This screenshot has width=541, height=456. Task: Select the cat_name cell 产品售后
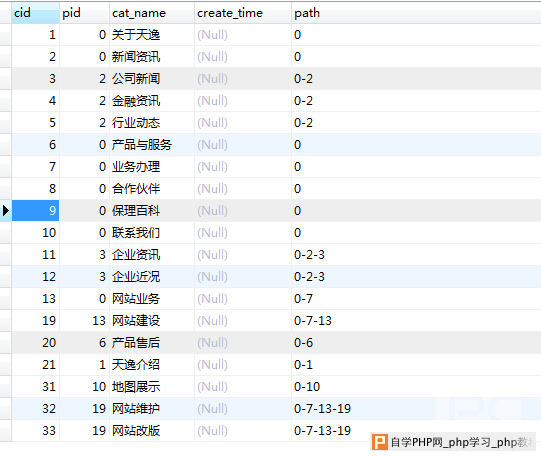tap(152, 343)
